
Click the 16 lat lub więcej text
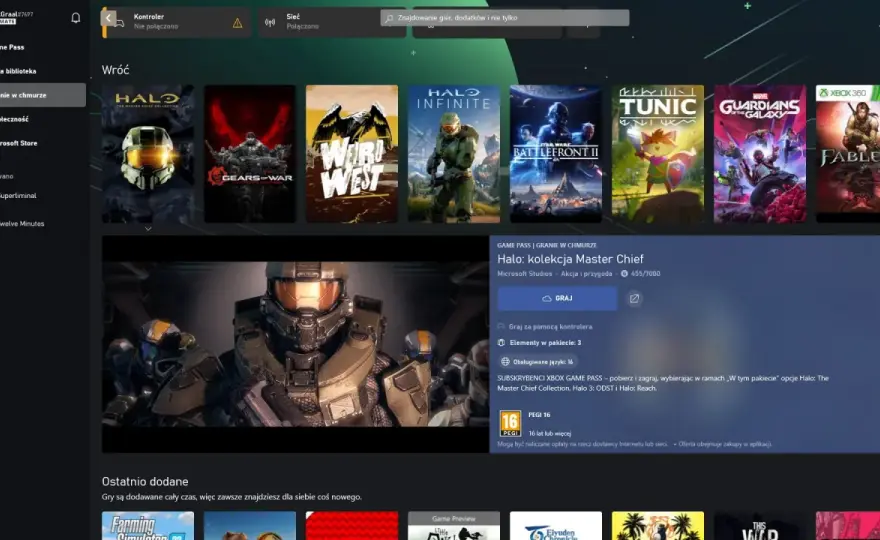549,433
